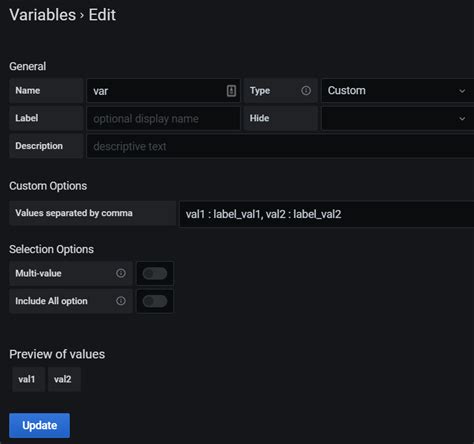Expand the Hide dropdown
The height and width of the screenshot is (444, 474).
[397, 118]
